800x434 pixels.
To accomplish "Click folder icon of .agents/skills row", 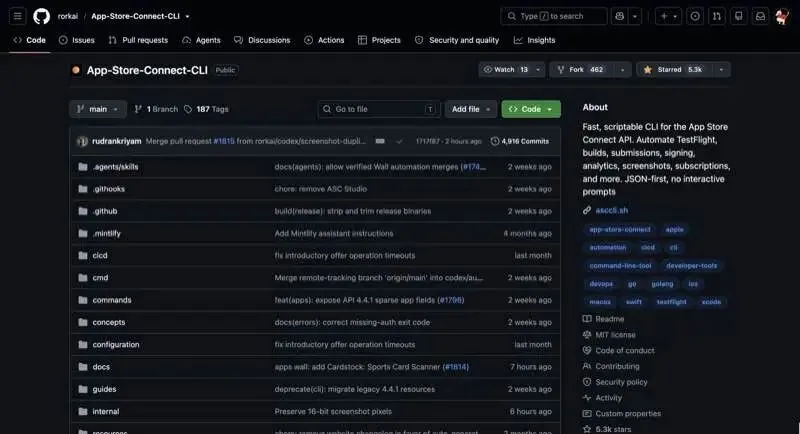I will pos(83,167).
